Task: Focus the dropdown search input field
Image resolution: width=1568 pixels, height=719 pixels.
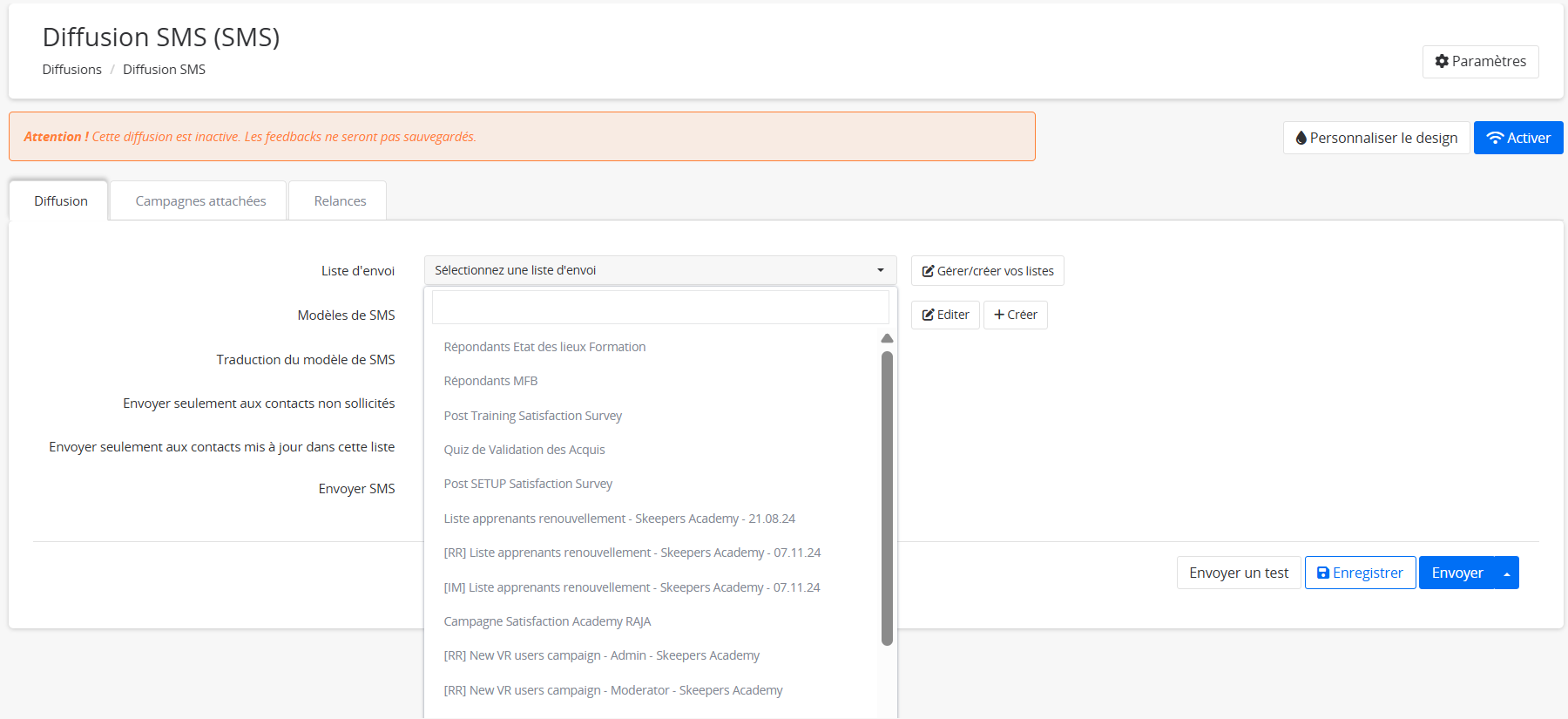Action: pos(659,308)
